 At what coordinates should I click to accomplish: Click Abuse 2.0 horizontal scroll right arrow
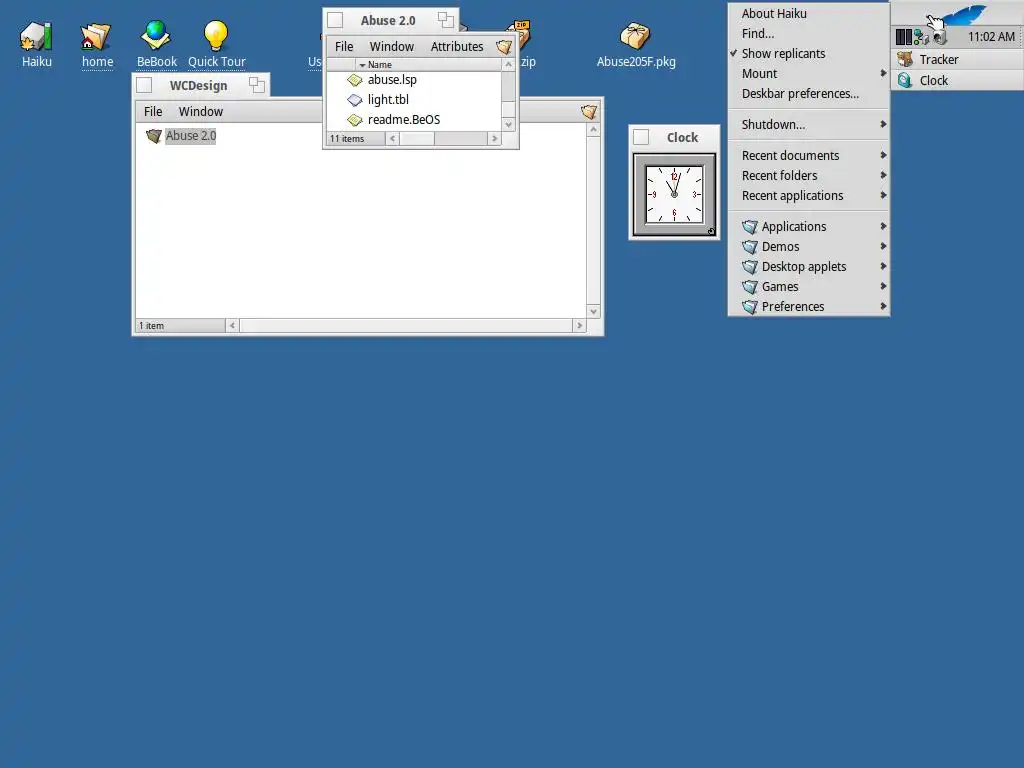coord(494,138)
